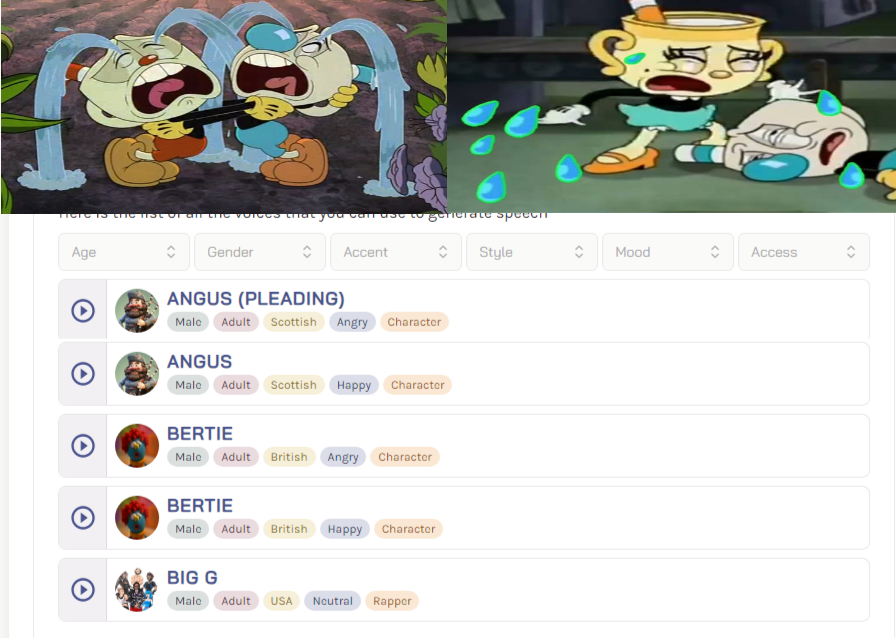Screen dimensions: 896x638
Task: Play the Angus (Pleading) voice preview
Action: click(83, 310)
